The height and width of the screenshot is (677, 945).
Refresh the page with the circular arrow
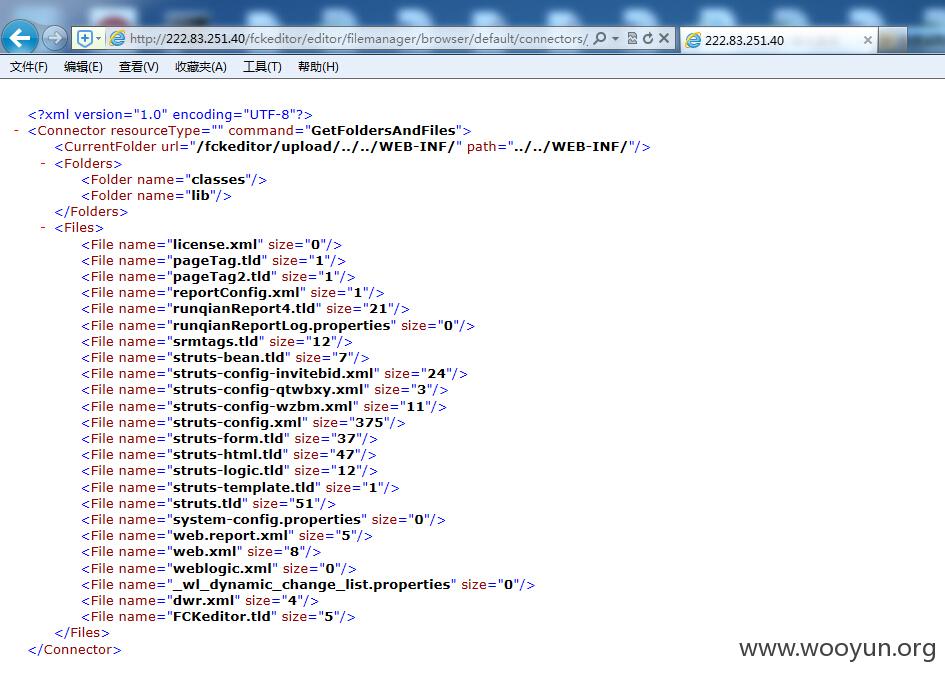[x=648, y=39]
